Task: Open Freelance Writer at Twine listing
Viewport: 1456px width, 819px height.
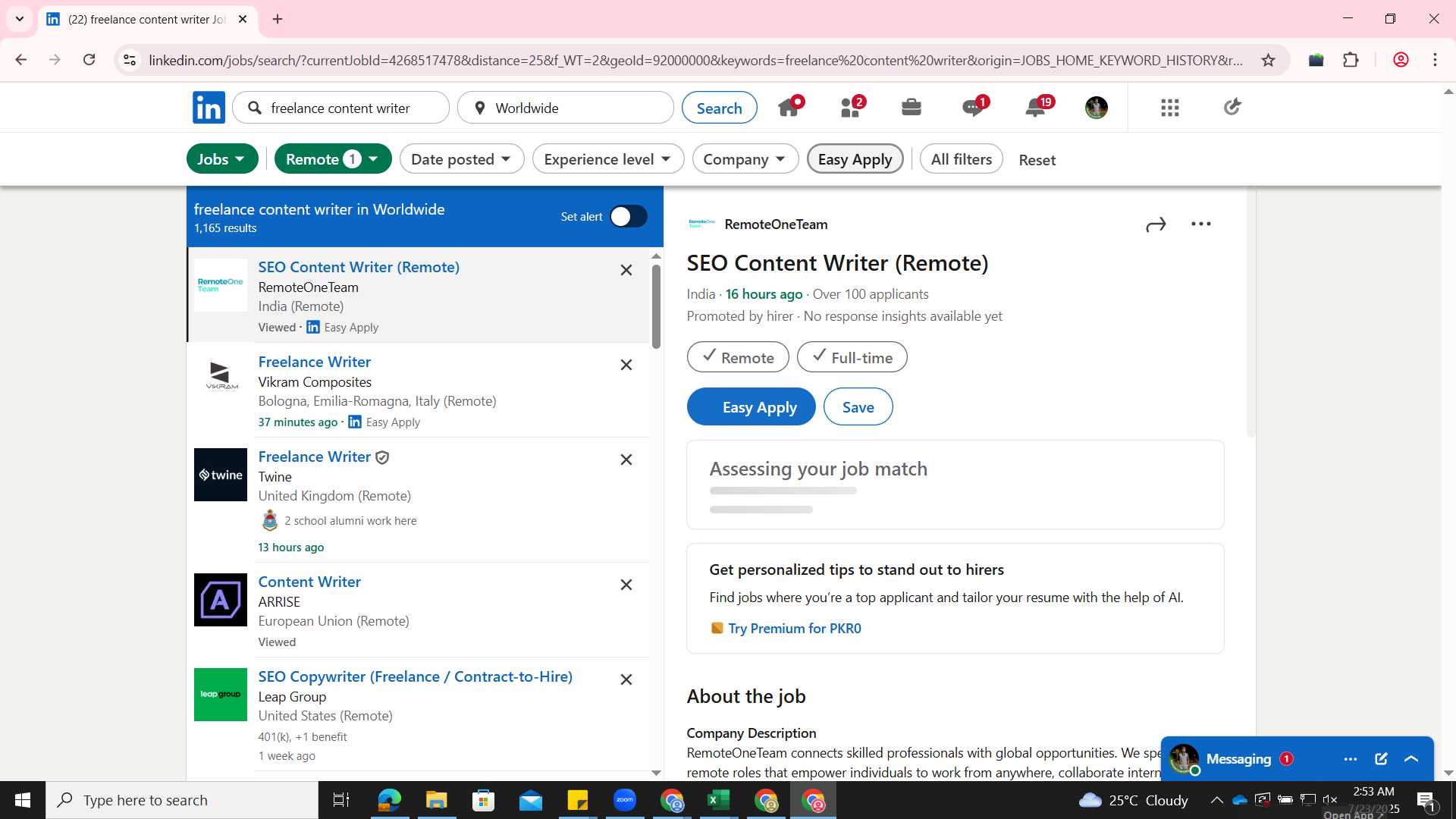Action: tap(314, 457)
